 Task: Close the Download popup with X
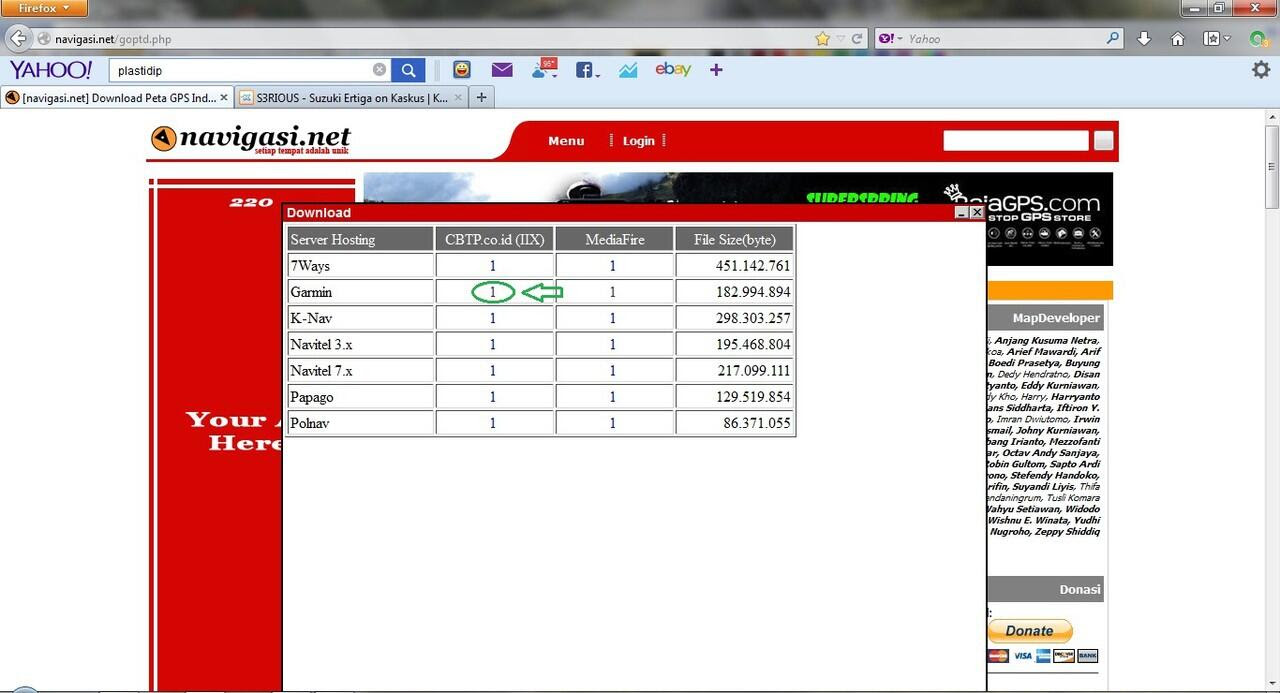pos(977,212)
